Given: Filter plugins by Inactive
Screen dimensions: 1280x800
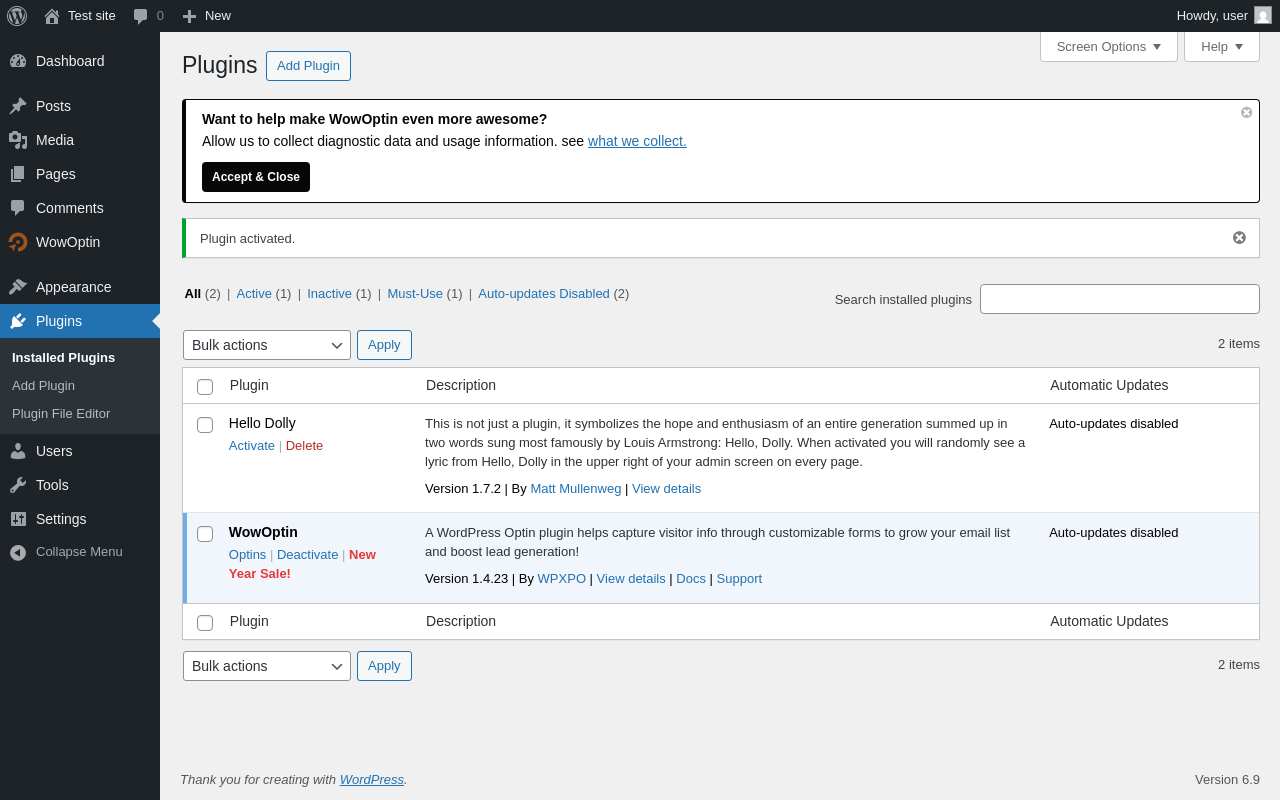Looking at the screenshot, I should [329, 293].
